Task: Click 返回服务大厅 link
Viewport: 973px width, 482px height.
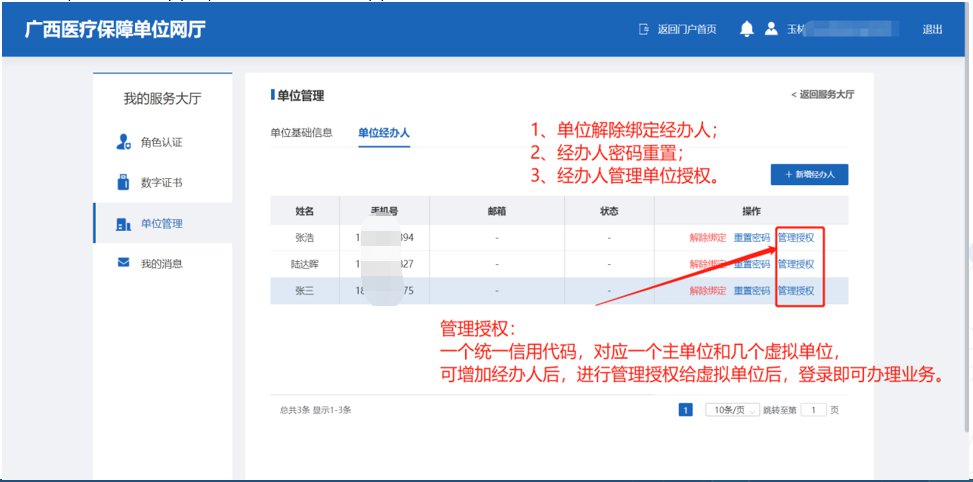Action: (x=823, y=95)
